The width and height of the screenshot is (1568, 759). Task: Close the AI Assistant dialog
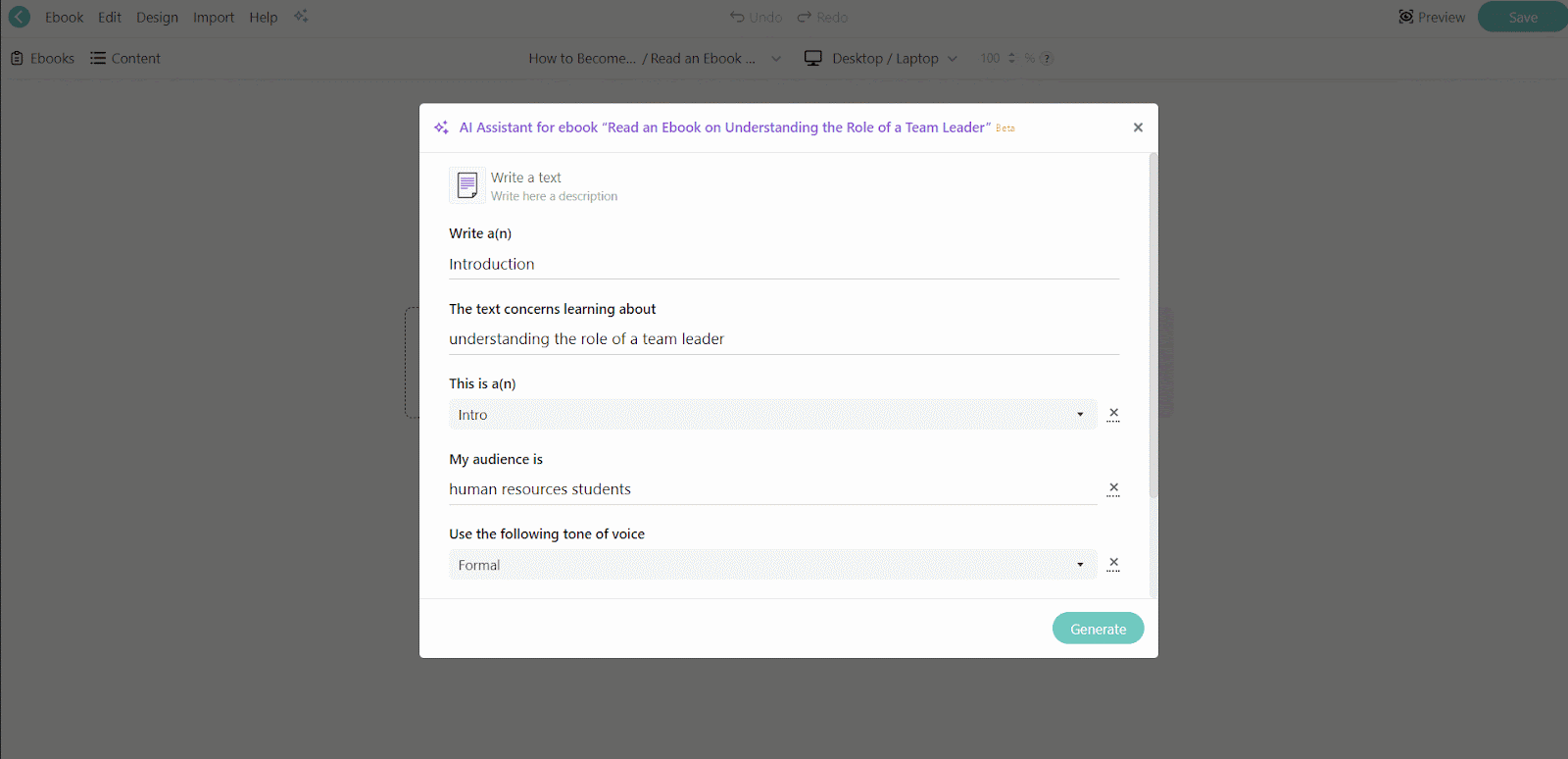click(1138, 127)
